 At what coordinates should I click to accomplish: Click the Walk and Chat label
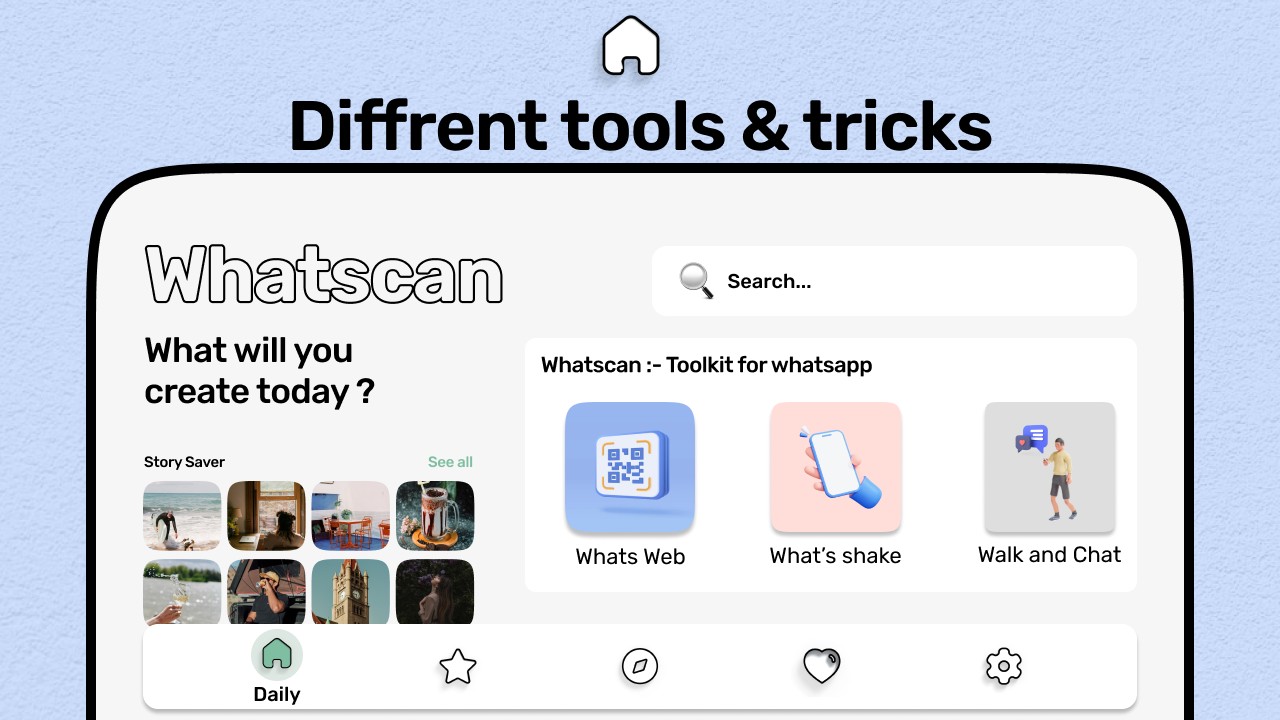1050,555
